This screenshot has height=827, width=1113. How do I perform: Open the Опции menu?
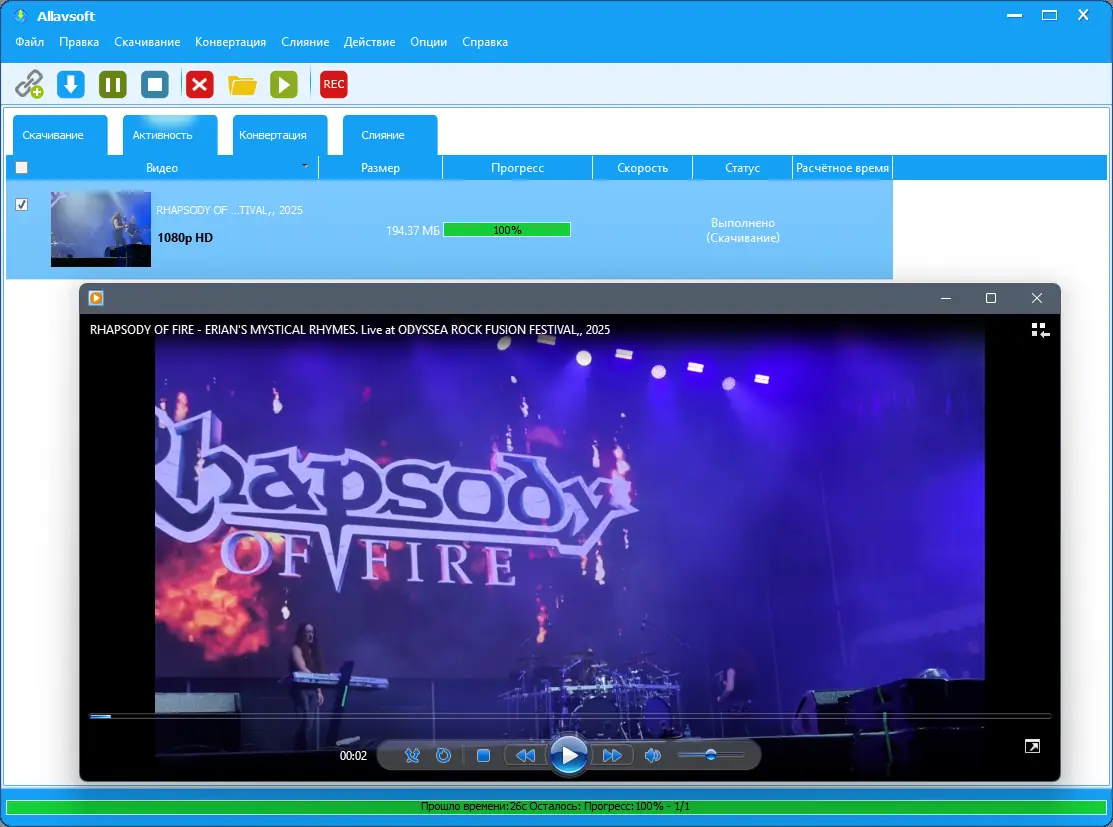pos(429,42)
